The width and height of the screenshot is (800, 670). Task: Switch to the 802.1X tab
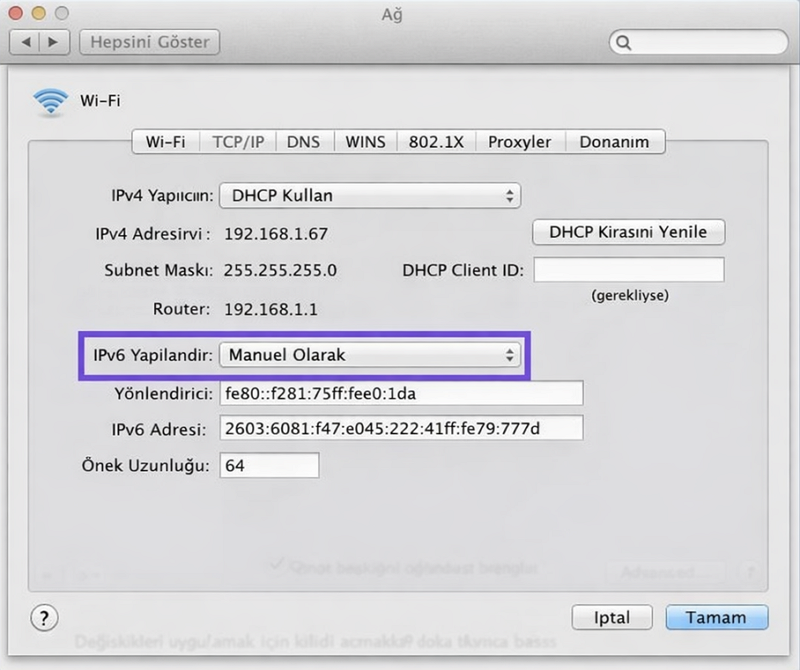[x=436, y=142]
